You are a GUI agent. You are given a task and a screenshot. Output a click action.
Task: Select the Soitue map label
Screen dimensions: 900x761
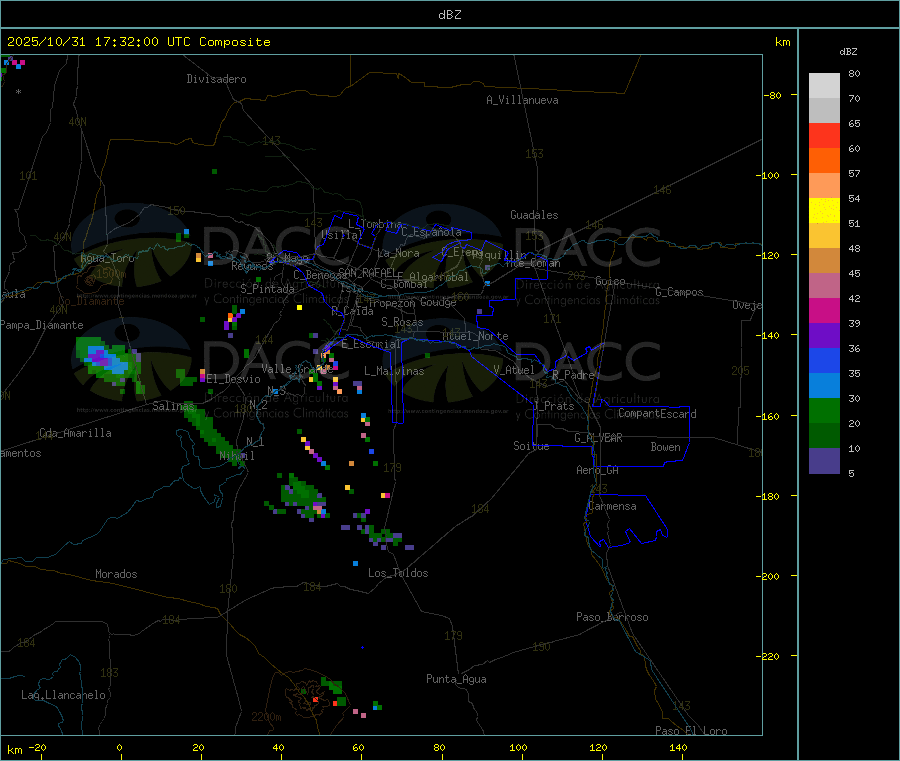531,446
